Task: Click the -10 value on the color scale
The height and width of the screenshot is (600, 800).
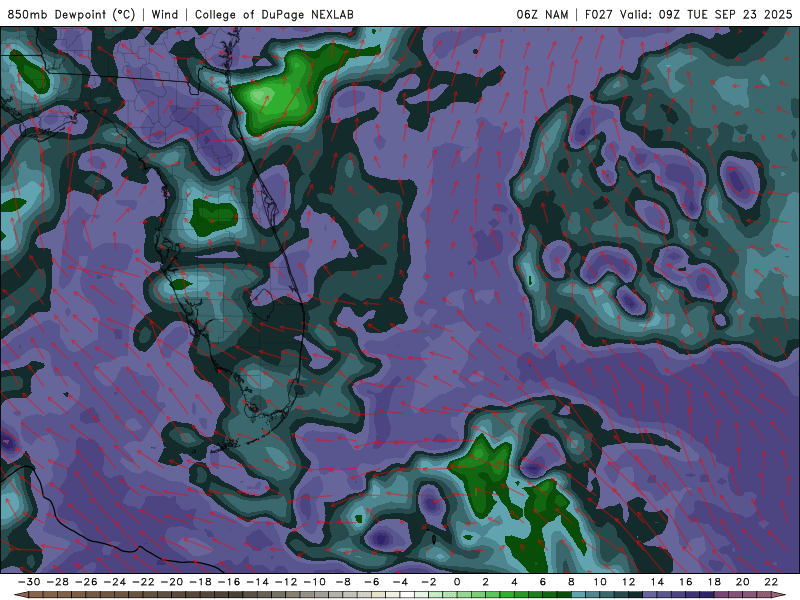Action: tap(314, 582)
